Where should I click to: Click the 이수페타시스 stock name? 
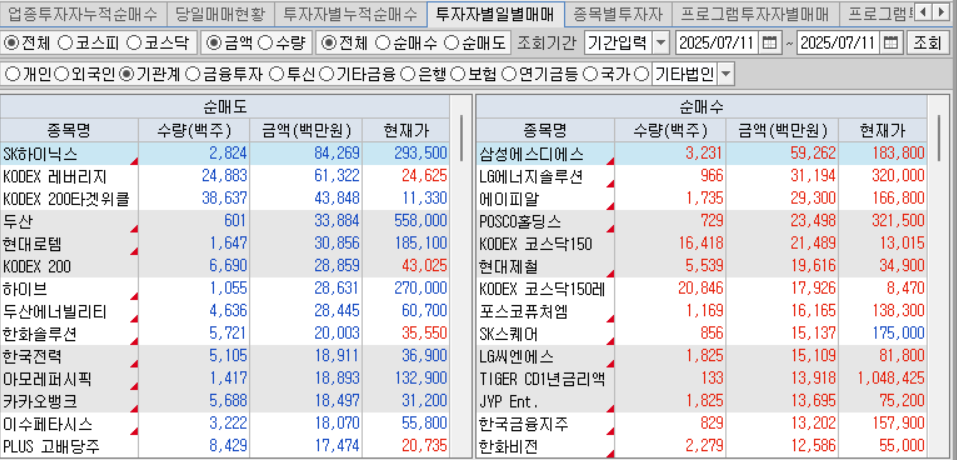pos(48,425)
